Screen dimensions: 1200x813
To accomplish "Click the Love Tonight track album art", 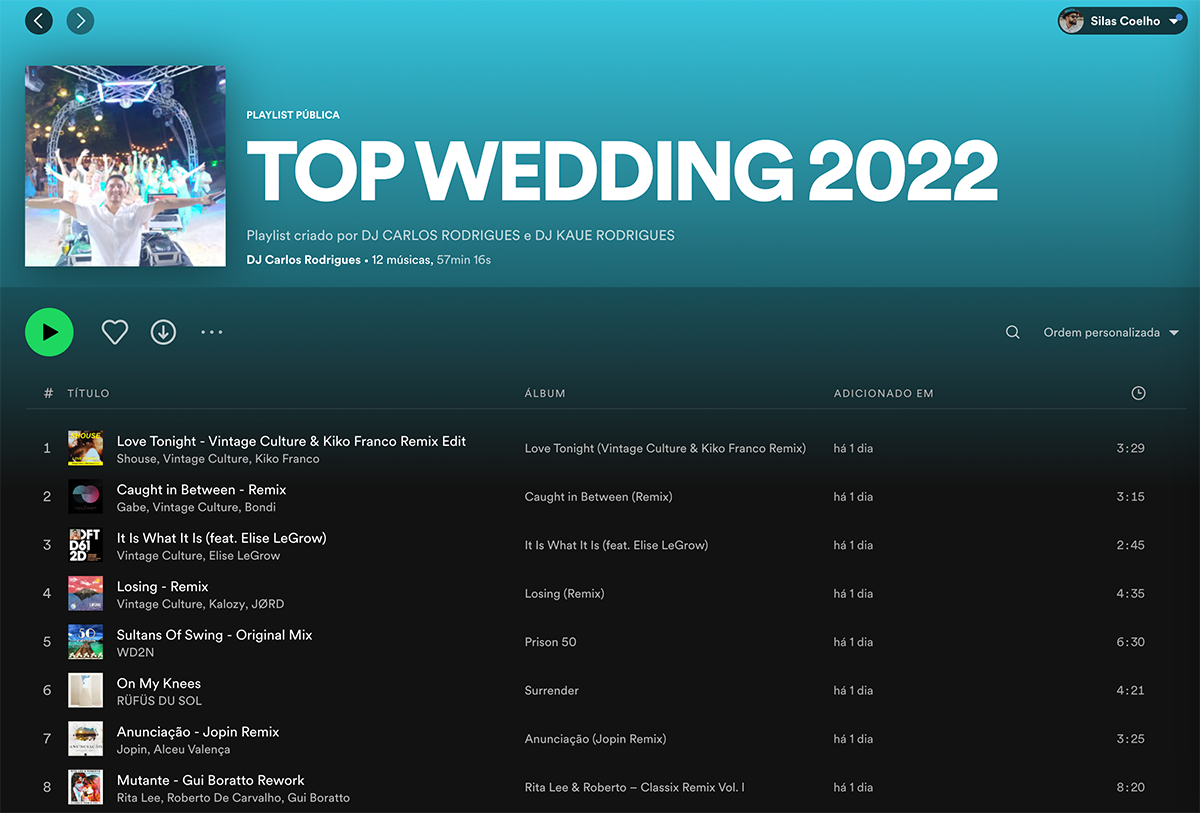I will coord(85,448).
